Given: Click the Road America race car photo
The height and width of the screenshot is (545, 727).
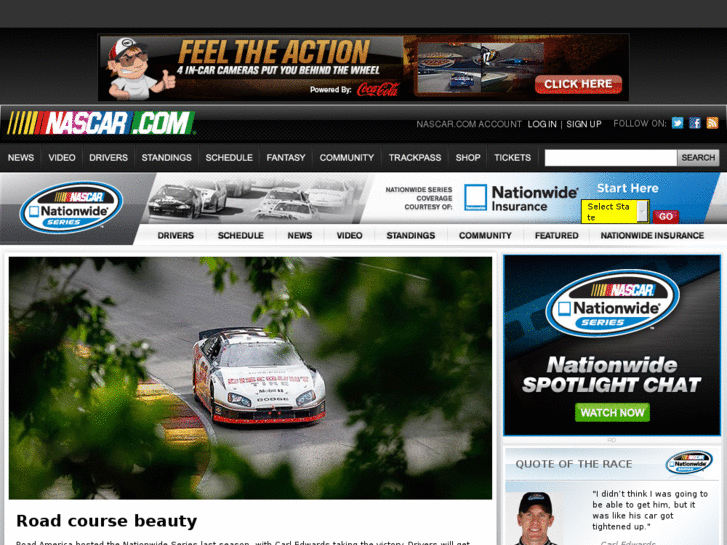Looking at the screenshot, I should click(250, 378).
